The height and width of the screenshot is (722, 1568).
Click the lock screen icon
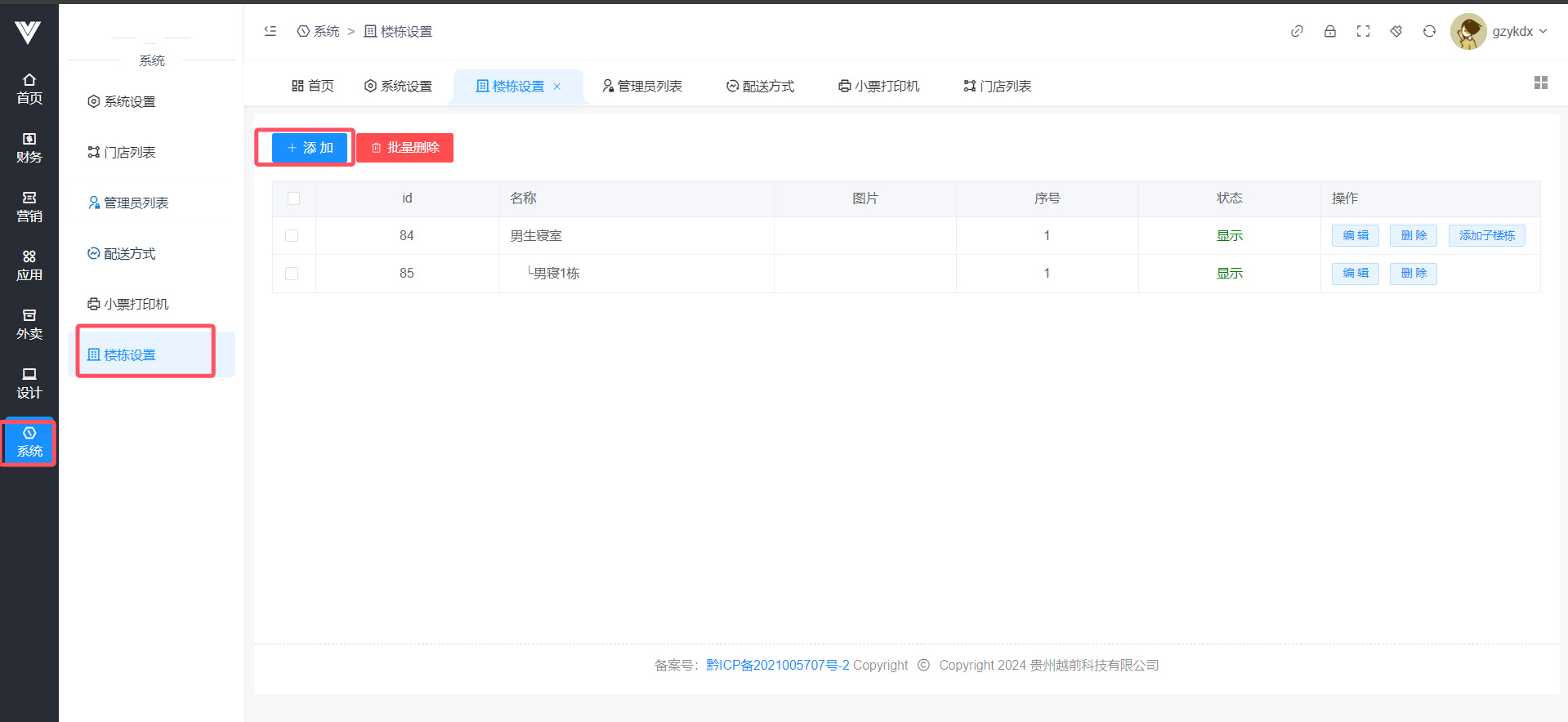[1330, 31]
